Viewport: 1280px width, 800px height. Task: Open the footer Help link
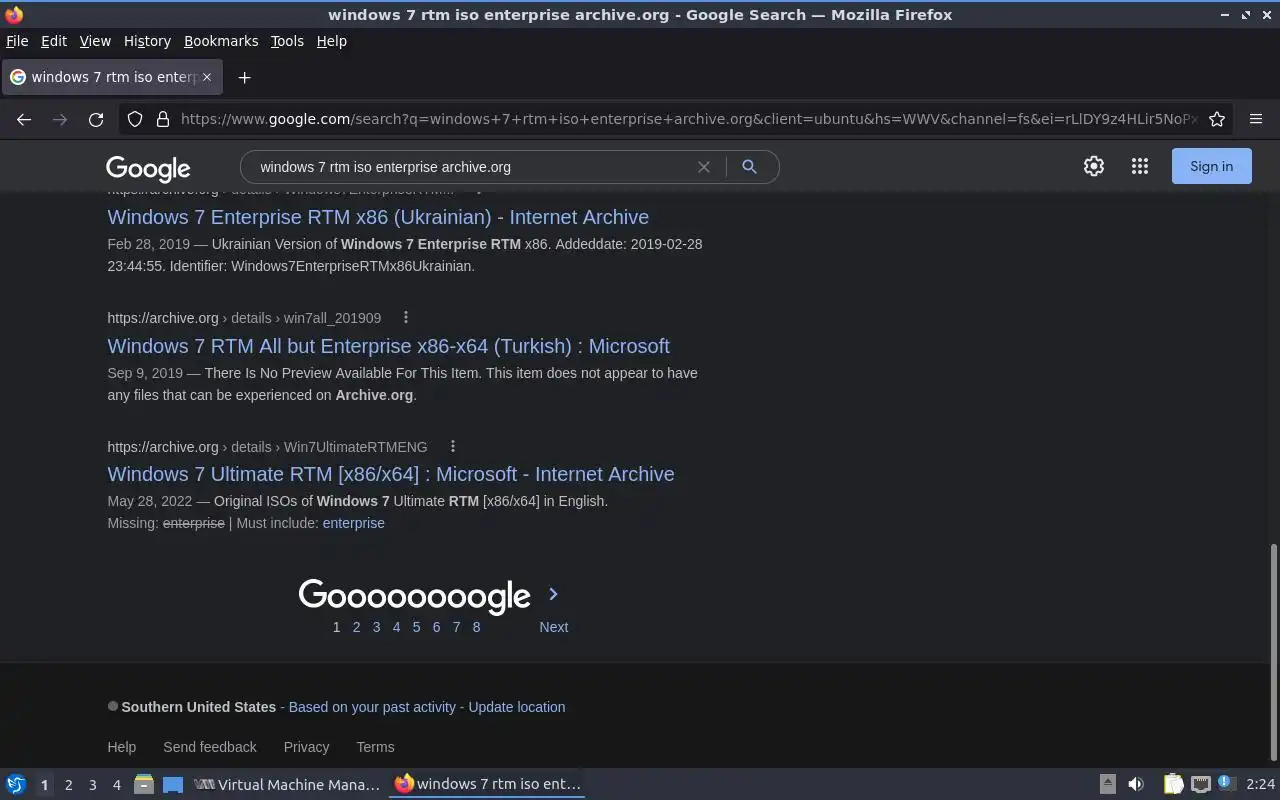[x=121, y=747]
